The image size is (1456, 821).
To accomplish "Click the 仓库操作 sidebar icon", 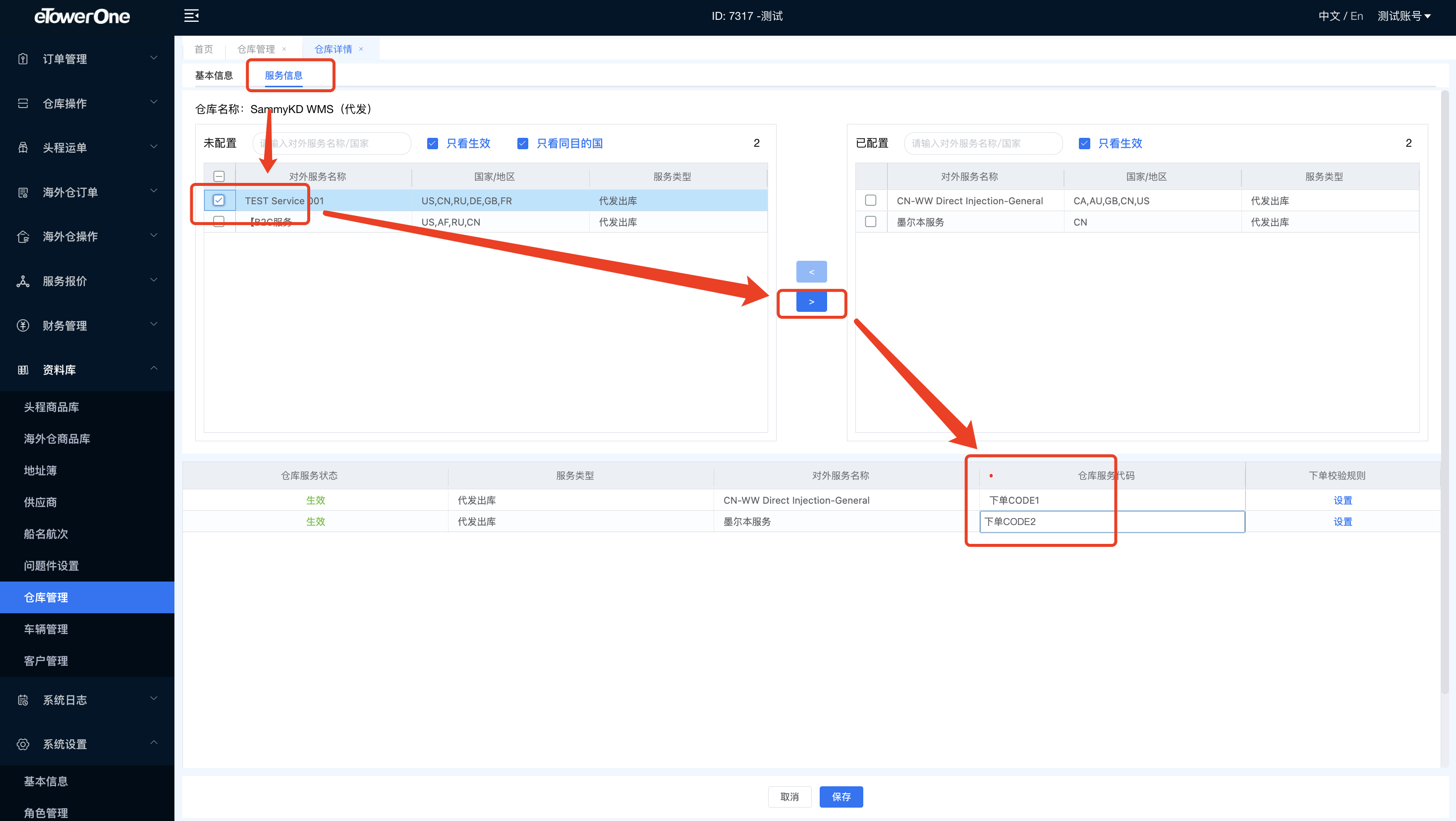I will (x=23, y=103).
